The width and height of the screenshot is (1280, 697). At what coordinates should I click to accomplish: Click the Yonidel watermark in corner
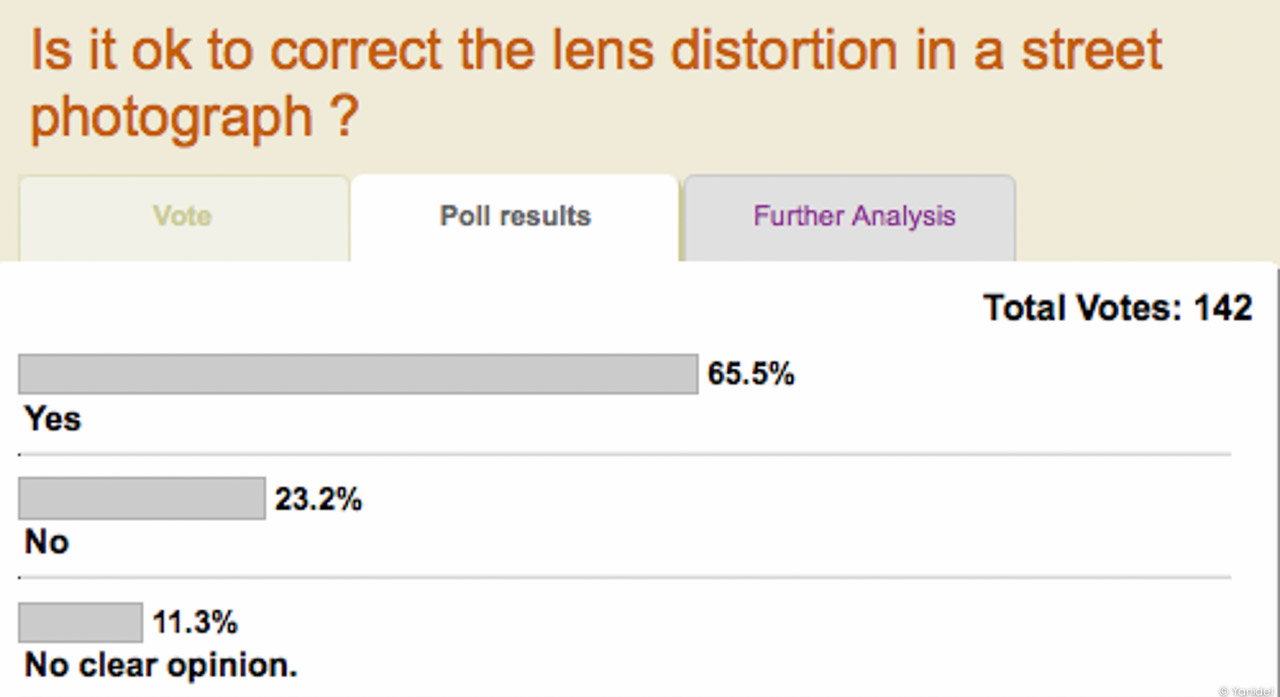tap(1247, 690)
